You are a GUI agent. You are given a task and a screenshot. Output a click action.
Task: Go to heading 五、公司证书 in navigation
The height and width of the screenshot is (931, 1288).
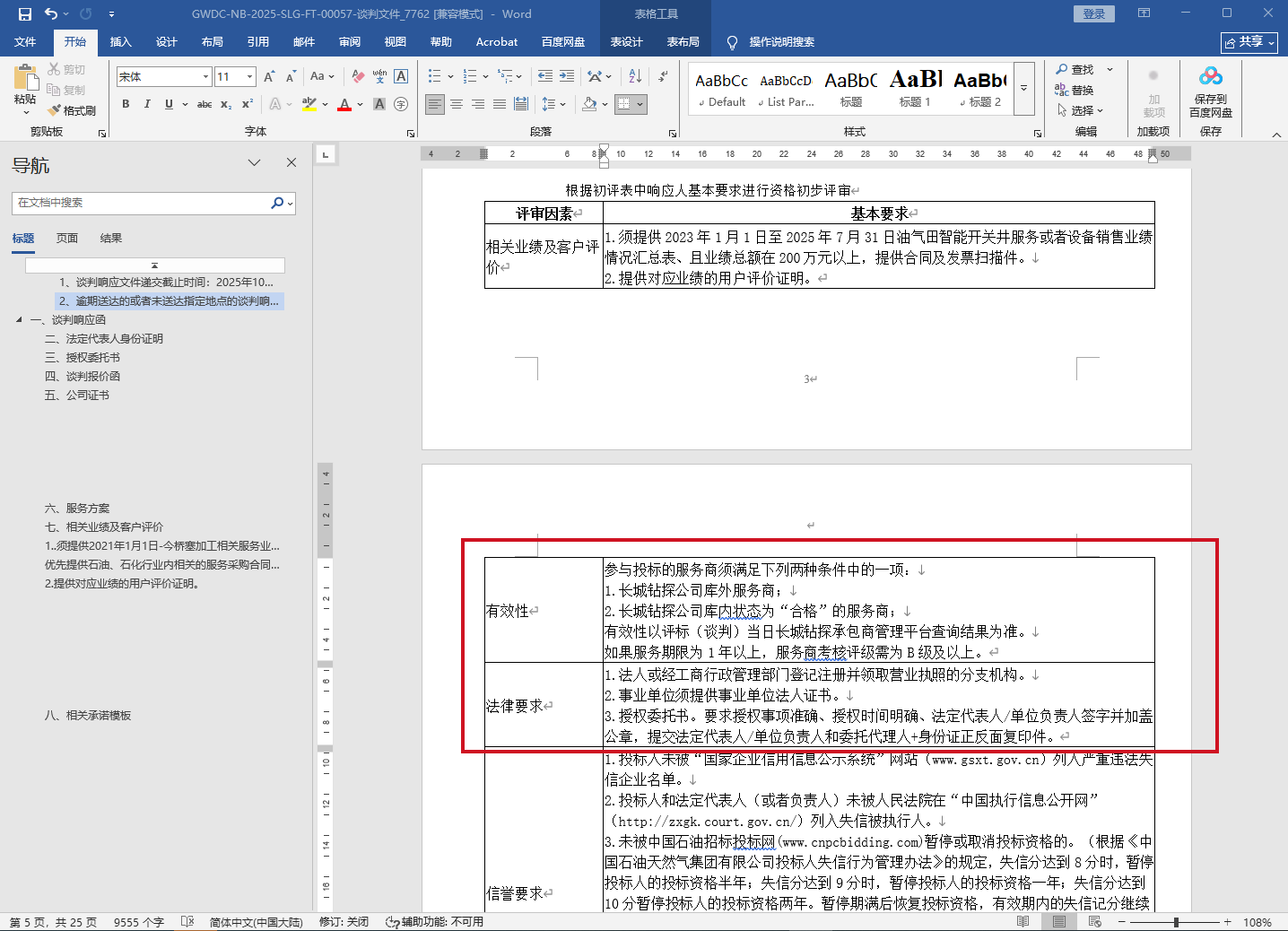(x=77, y=396)
